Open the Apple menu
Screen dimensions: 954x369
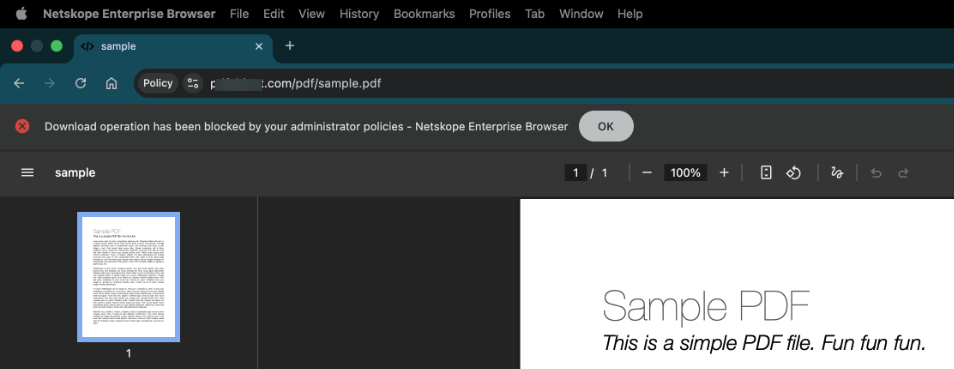point(21,13)
